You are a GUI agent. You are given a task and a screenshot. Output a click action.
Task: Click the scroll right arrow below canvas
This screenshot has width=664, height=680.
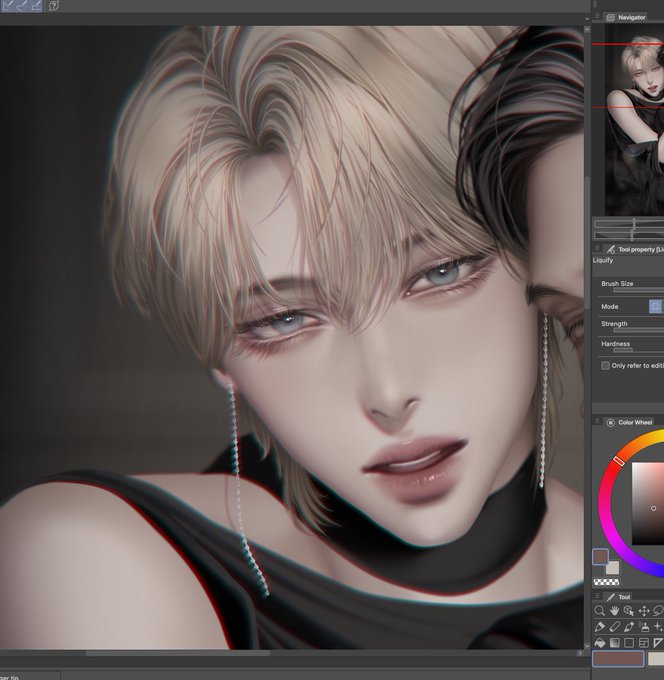[x=580, y=653]
